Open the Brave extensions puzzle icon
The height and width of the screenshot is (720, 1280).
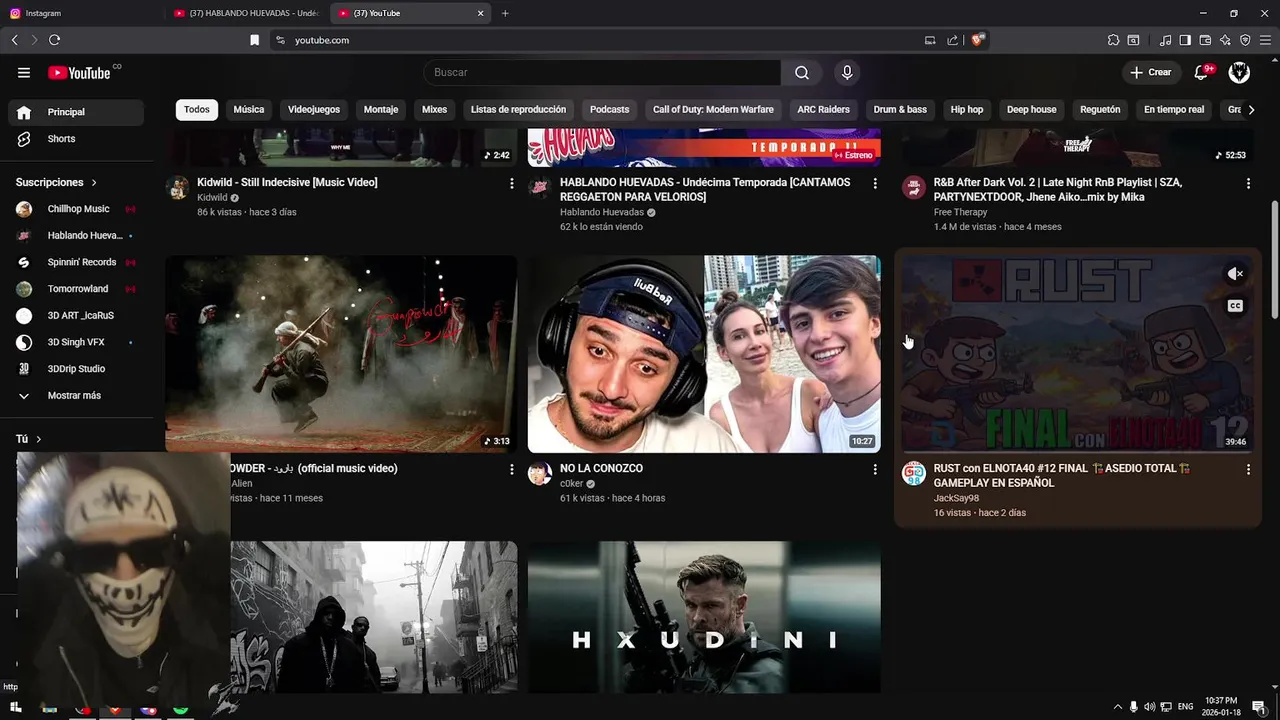[1113, 40]
